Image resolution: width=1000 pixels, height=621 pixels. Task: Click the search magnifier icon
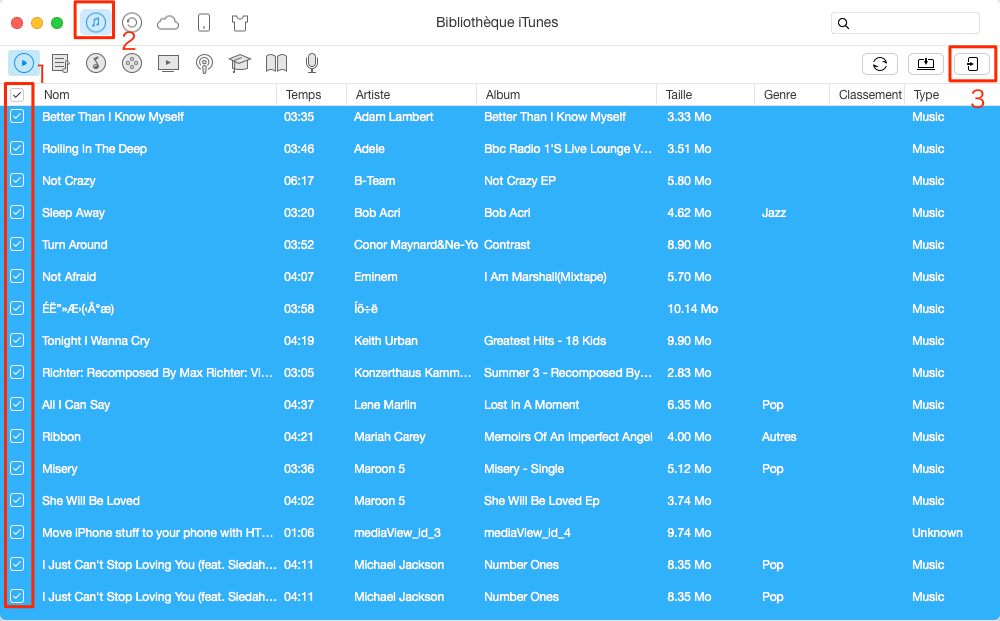(843, 24)
